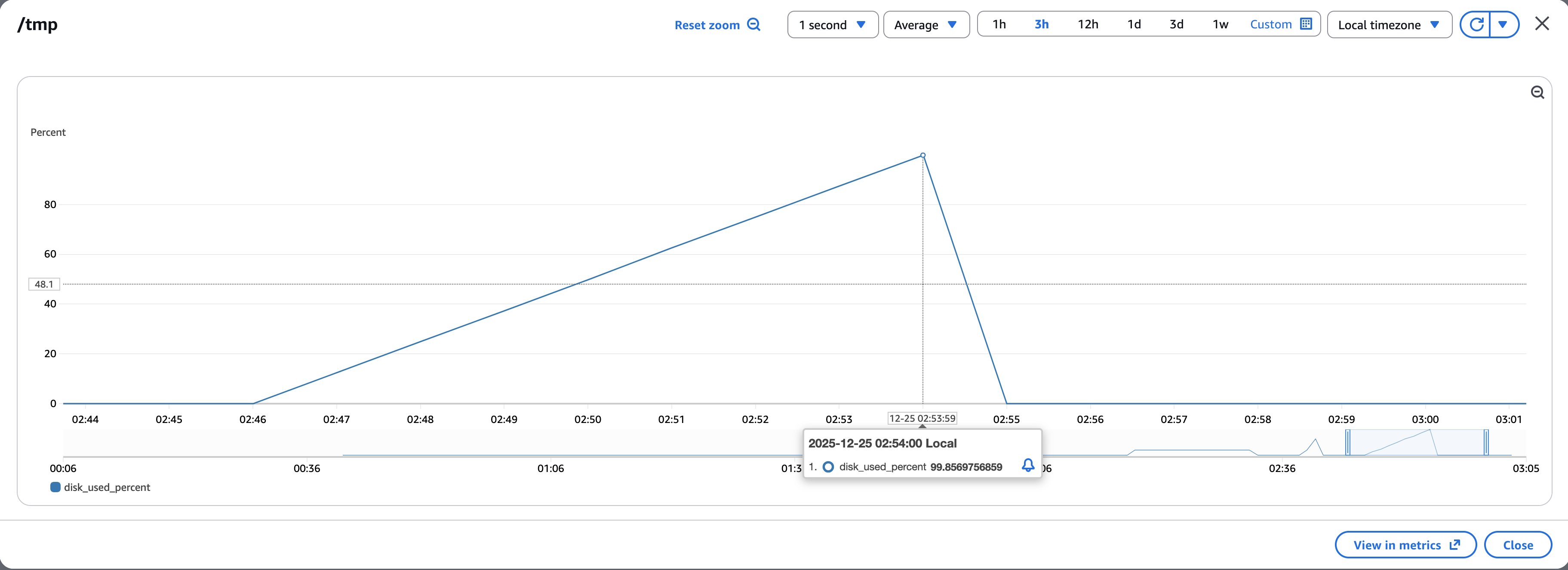Click the peak data point on the graph

point(923,156)
